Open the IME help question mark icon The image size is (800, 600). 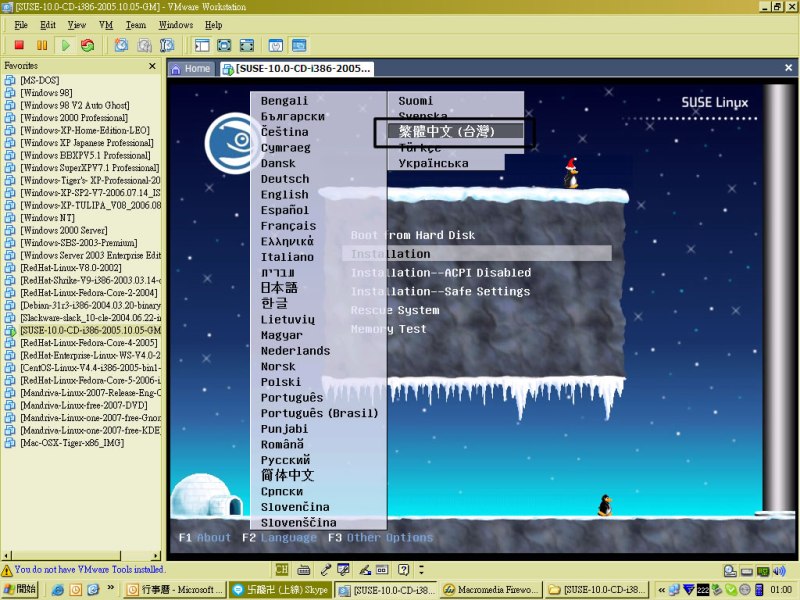[404, 569]
